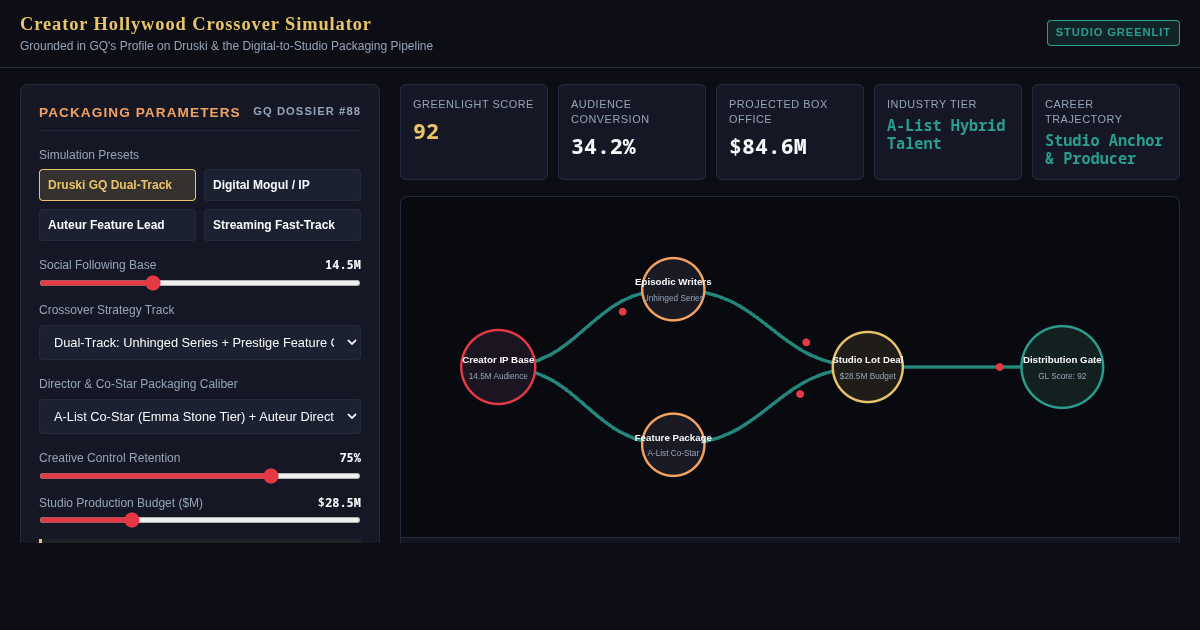Click the 14.5M social following value
Screen dimensions: 1200x630
(x=343, y=265)
